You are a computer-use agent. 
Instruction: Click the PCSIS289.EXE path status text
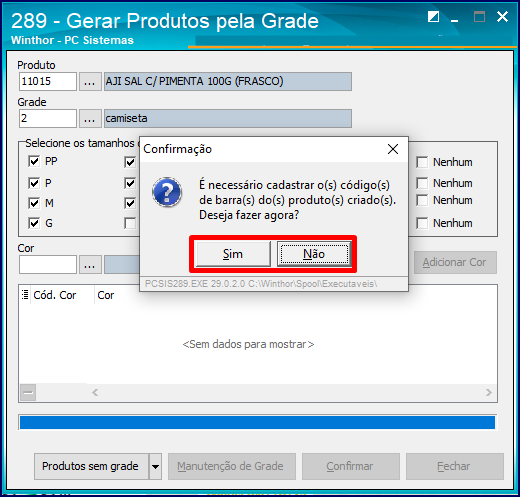(261, 284)
